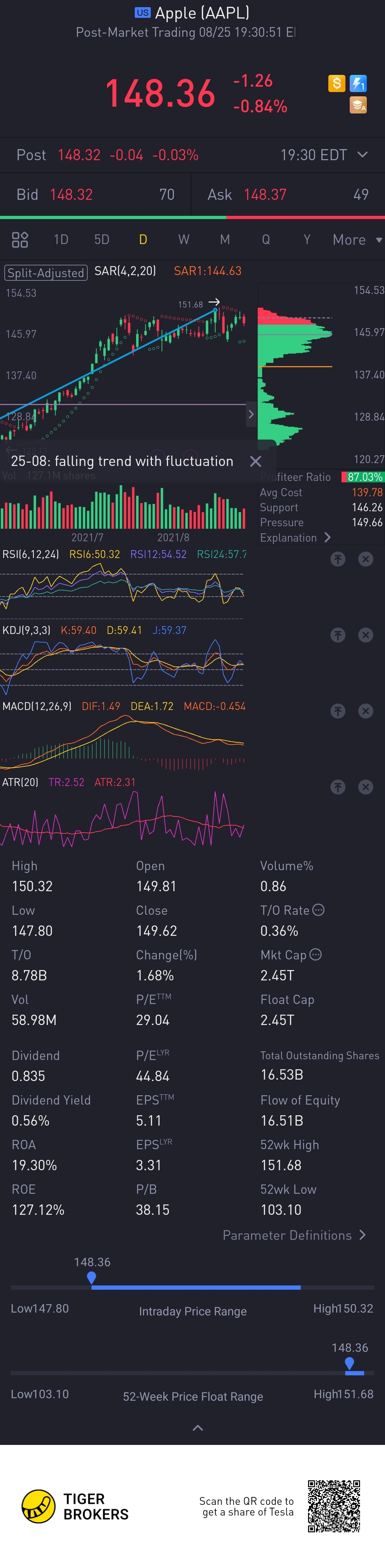Remove the RSI indicator panel
This screenshot has height=1568, width=385.
(365, 559)
